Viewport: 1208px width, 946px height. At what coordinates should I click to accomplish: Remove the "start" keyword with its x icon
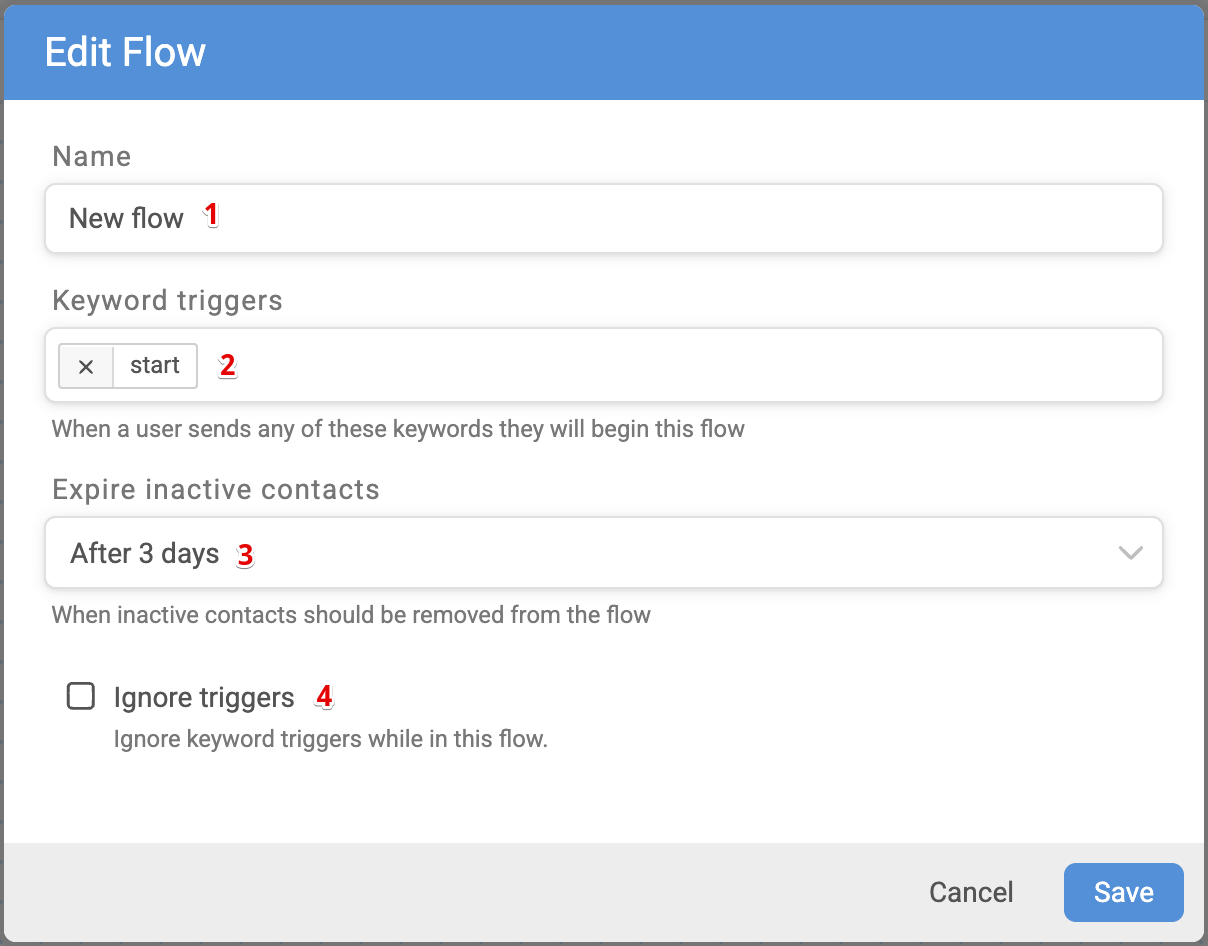(86, 366)
